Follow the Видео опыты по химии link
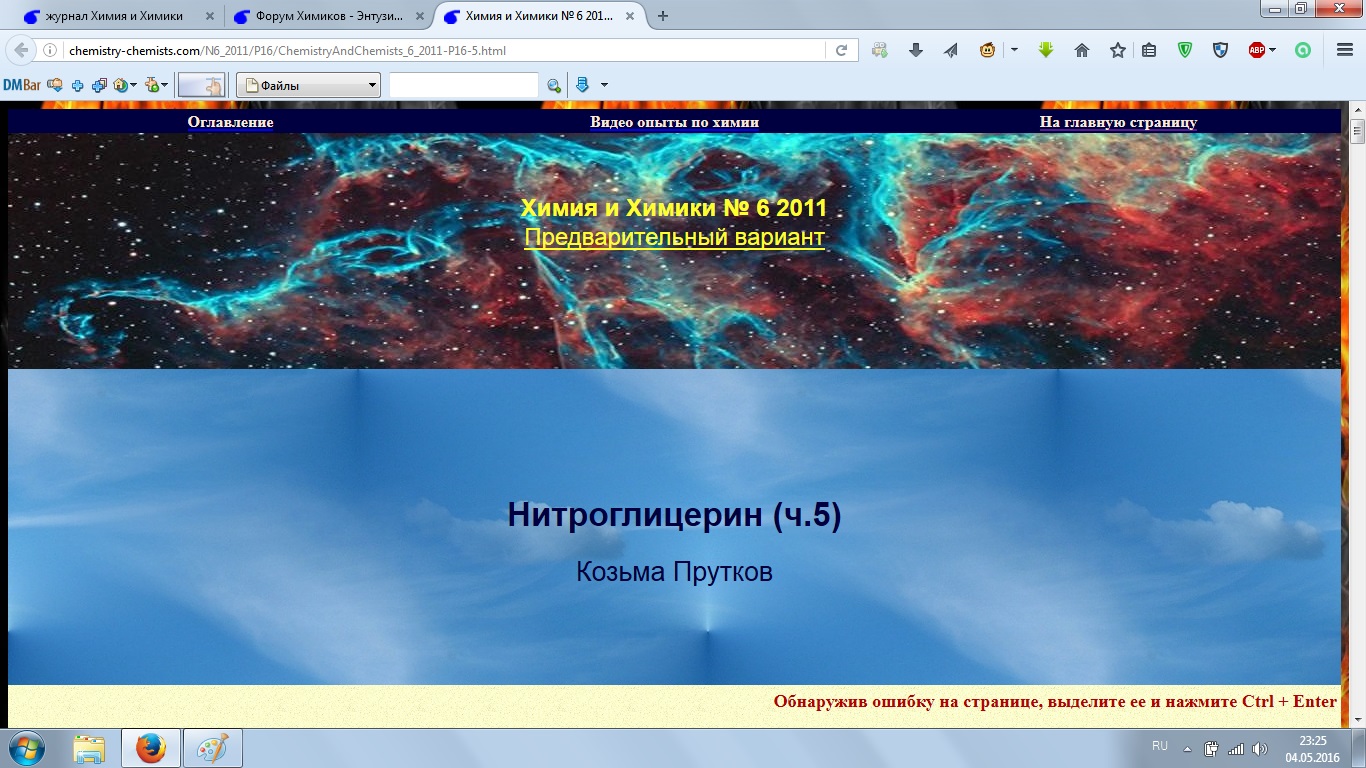This screenshot has width=1366, height=768. tap(674, 122)
